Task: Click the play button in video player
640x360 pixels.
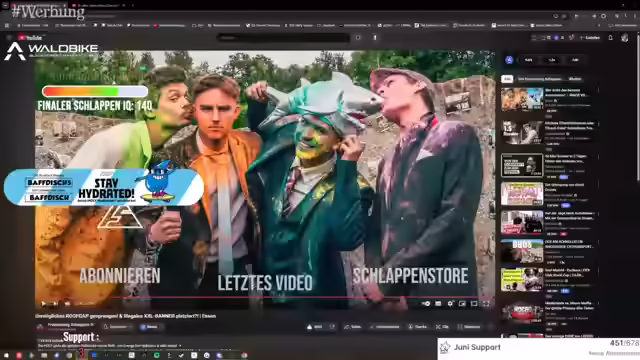Action: click(x=43, y=303)
